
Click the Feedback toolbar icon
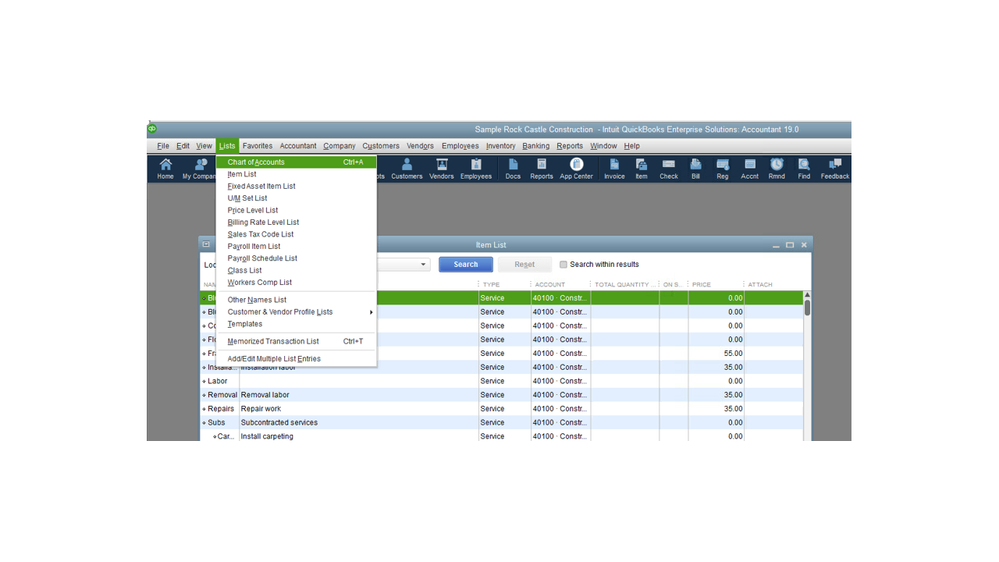point(835,169)
